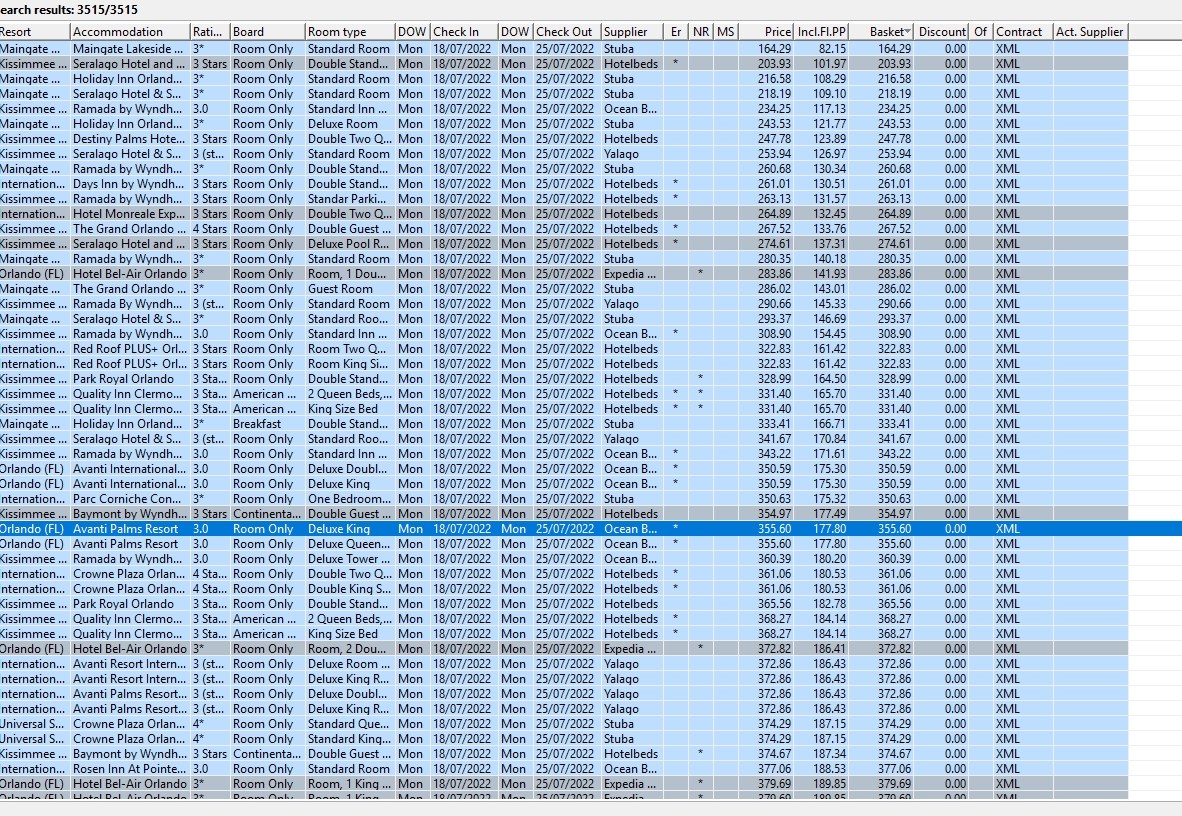Viewport: 1182px width, 816px height.
Task: Click the 141.93 Incl.FI.PP value
Action: (829, 274)
